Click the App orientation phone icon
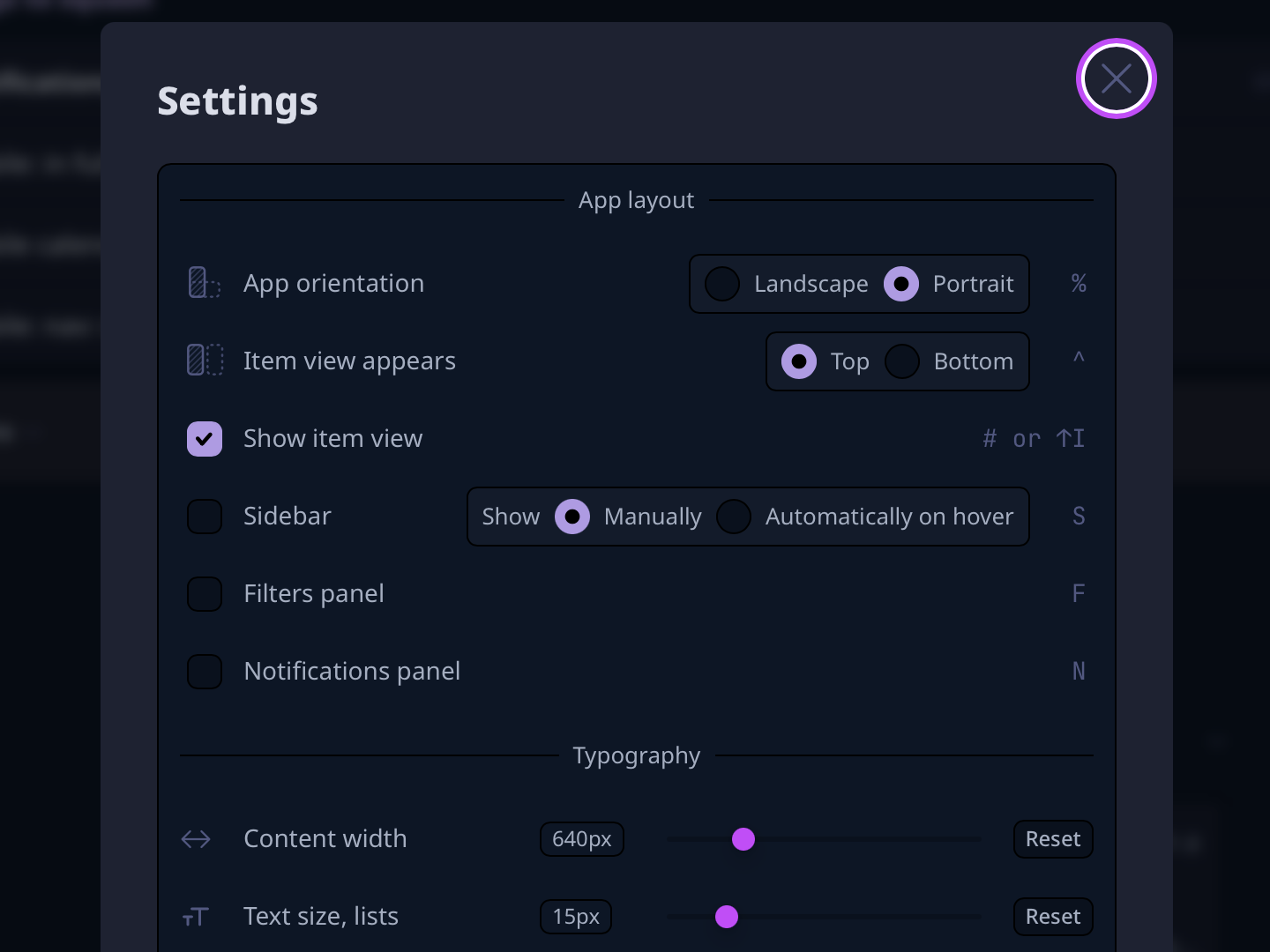1270x952 pixels. 204,283
